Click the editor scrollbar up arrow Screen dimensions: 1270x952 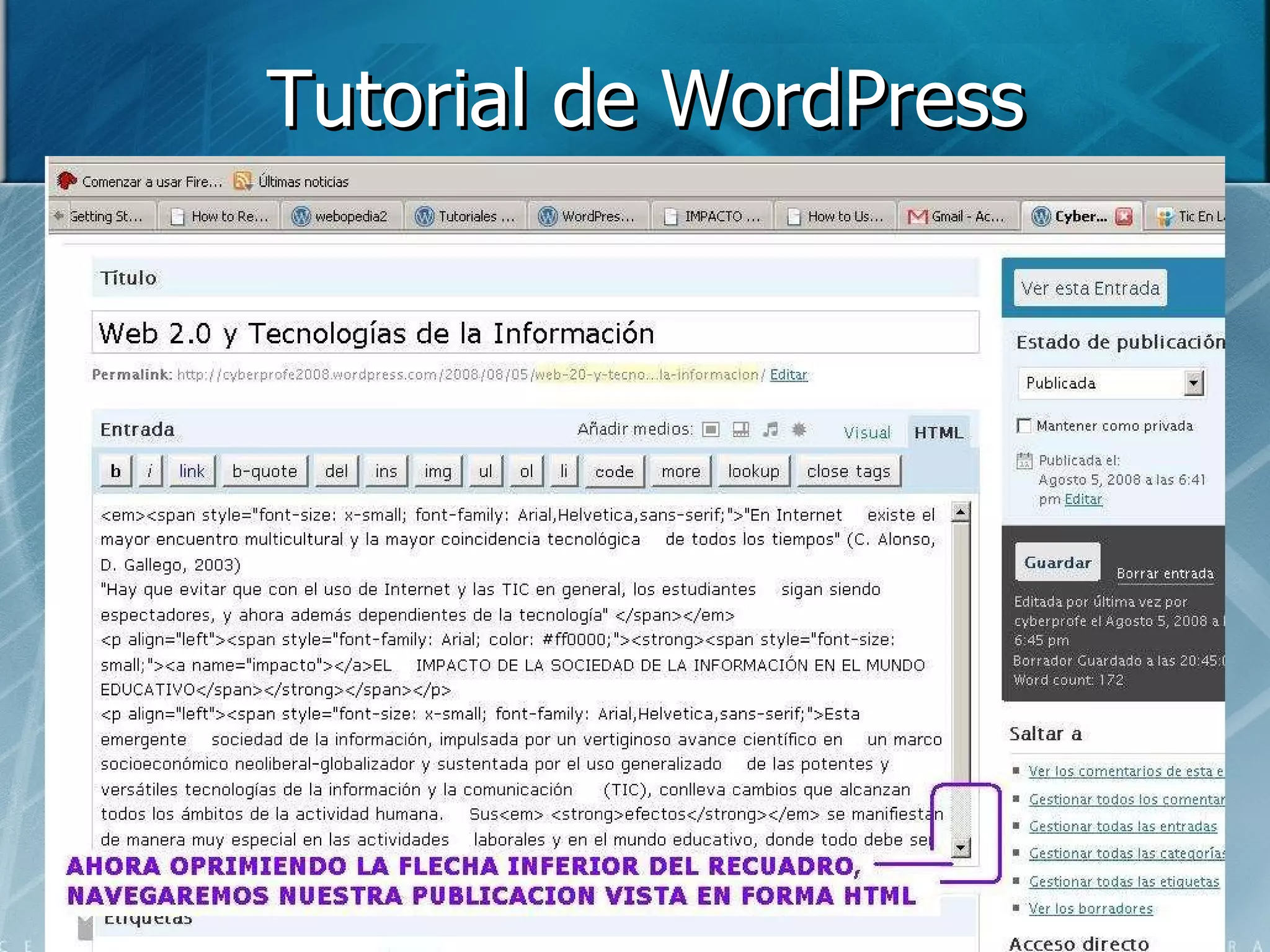[x=961, y=512]
